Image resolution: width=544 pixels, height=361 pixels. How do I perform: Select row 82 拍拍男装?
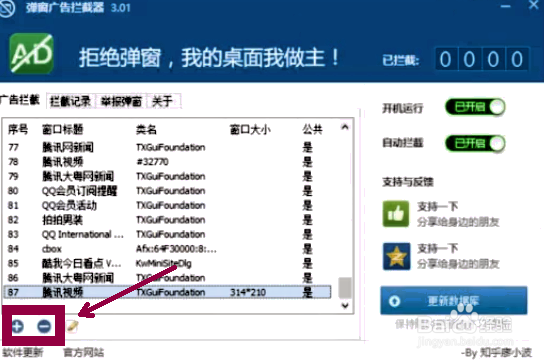pos(168,220)
